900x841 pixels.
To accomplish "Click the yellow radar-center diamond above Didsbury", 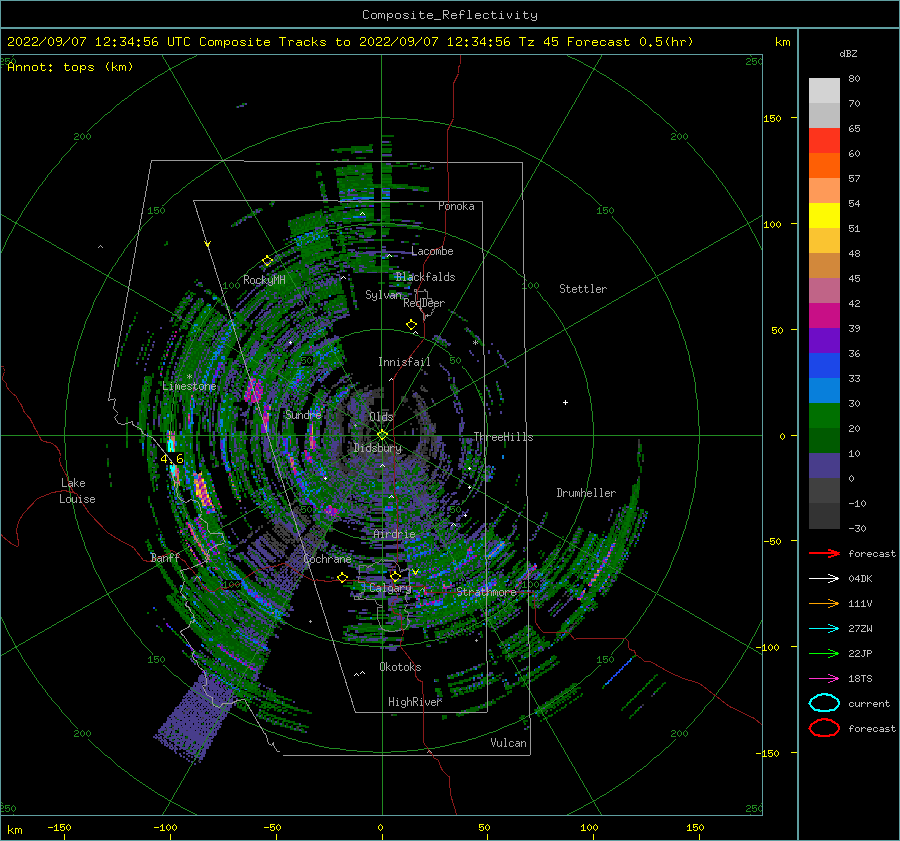I will (382, 435).
